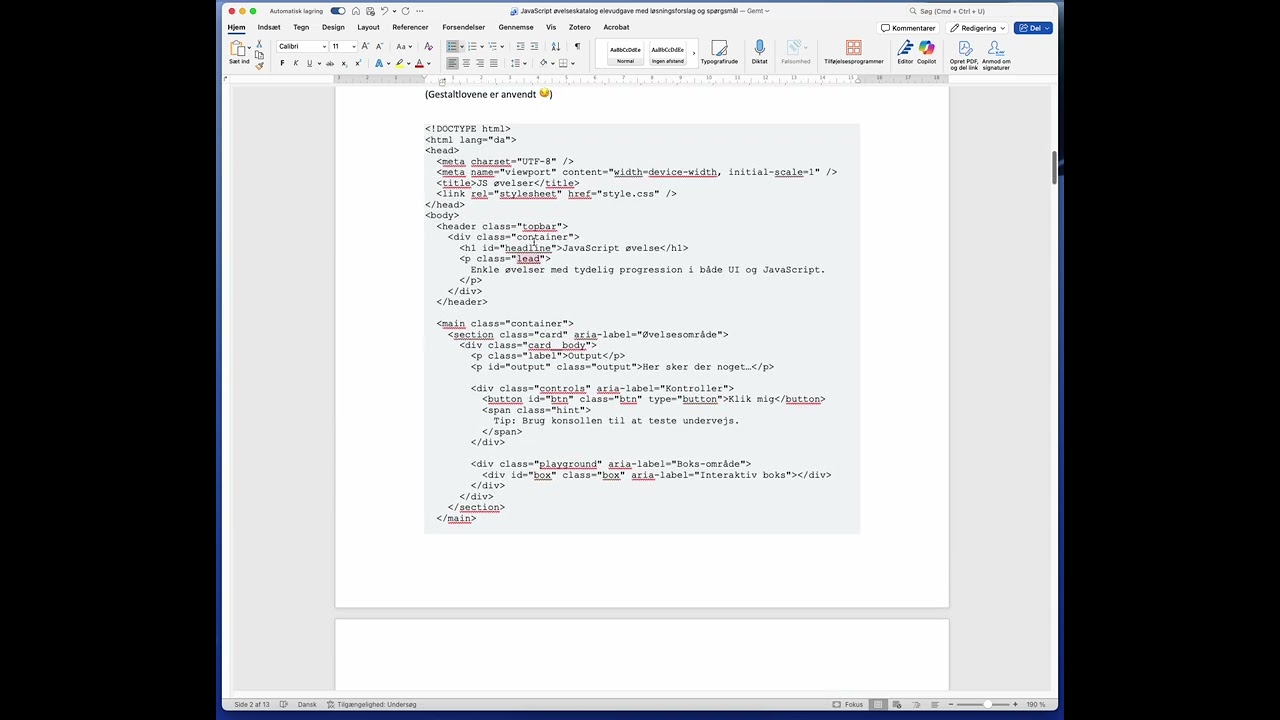Open the Indsæt tab
The width and height of the screenshot is (1280, 720).
point(269,27)
